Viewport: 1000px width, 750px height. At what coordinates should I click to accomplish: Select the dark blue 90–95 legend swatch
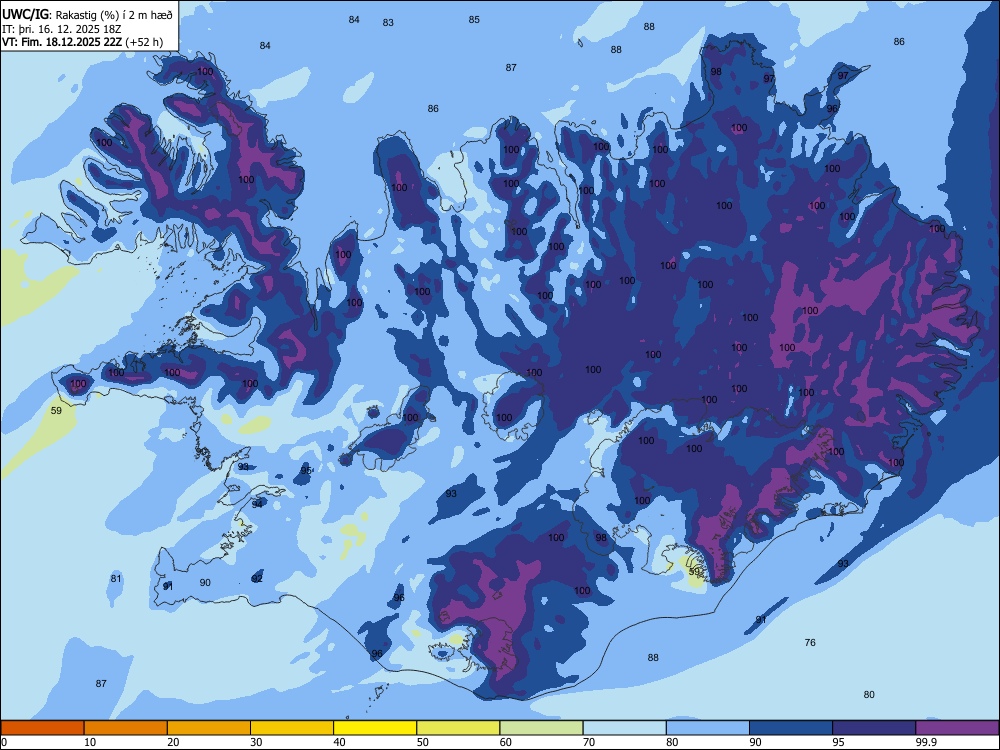coord(791,728)
